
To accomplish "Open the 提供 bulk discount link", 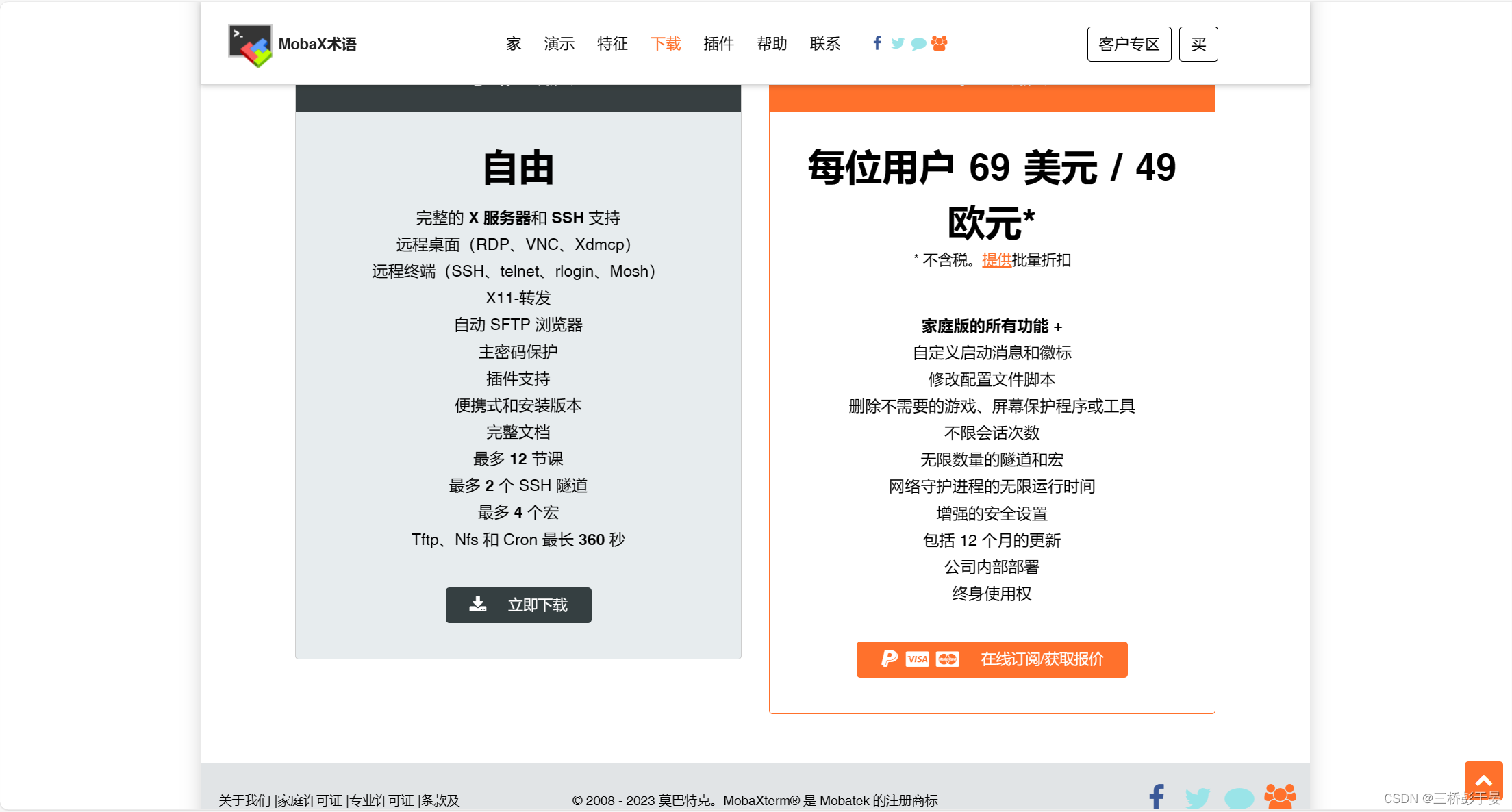I will tap(996, 260).
